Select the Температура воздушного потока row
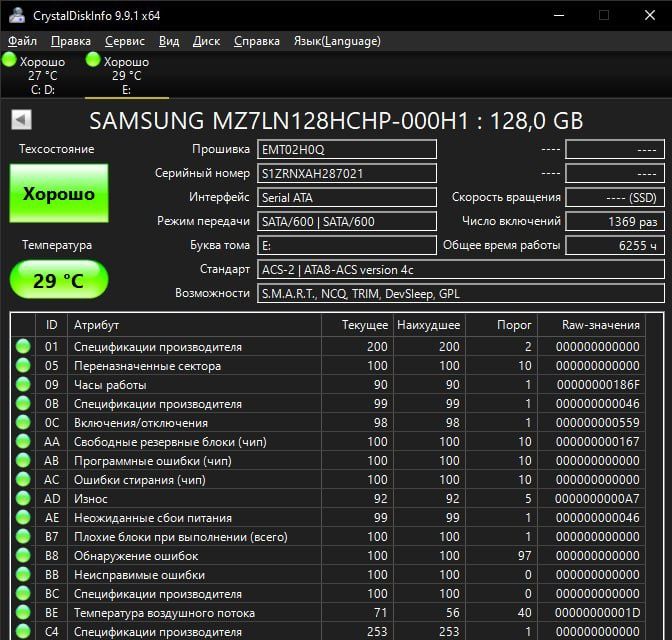The height and width of the screenshot is (640, 672). click(x=328, y=613)
